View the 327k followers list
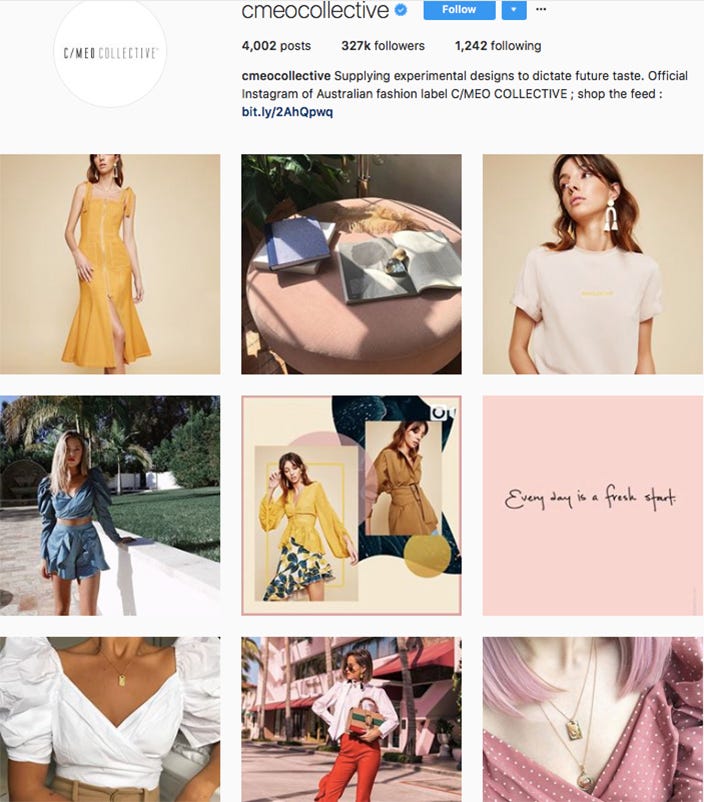This screenshot has height=802, width=704. [x=383, y=46]
